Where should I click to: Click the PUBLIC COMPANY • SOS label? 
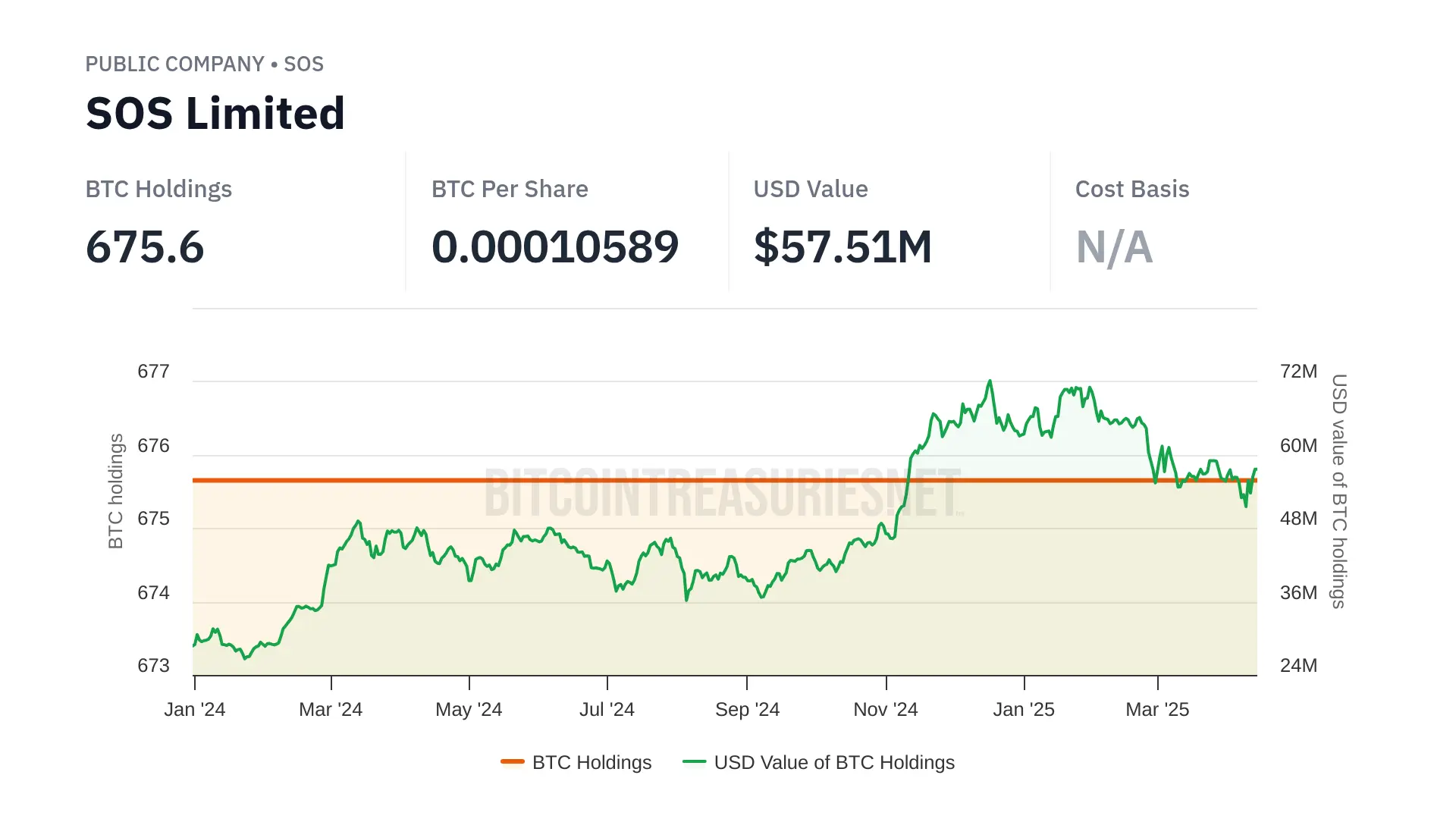(x=204, y=64)
